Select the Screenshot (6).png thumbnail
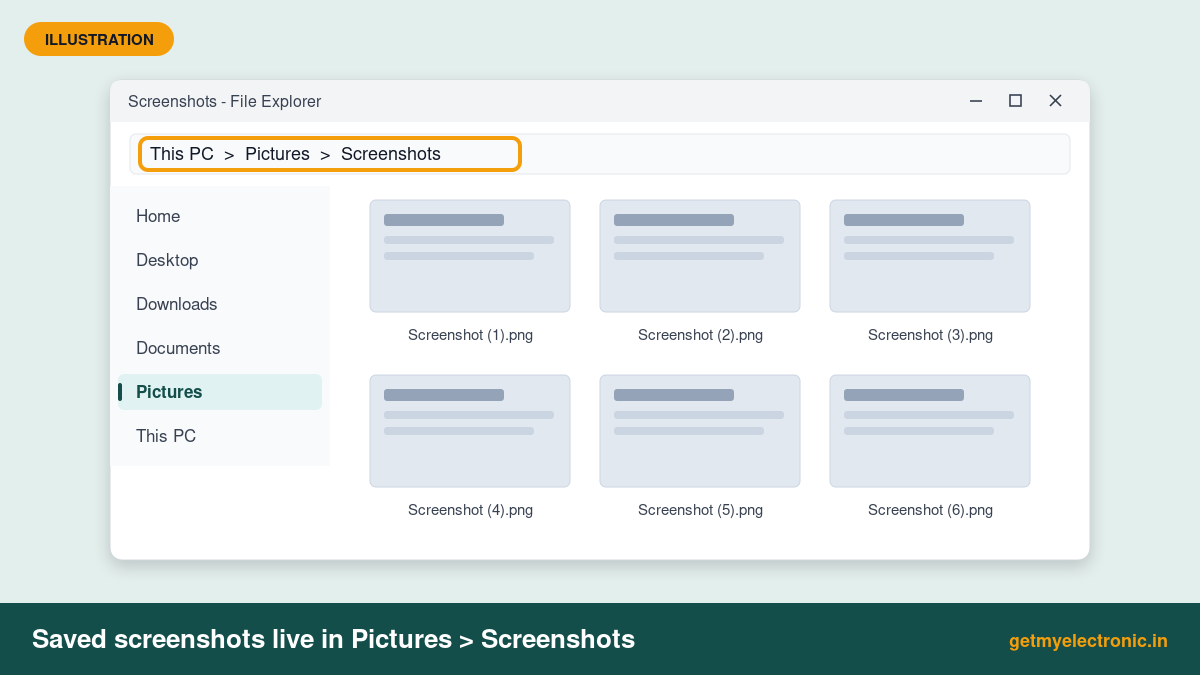Image resolution: width=1200 pixels, height=675 pixels. tap(930, 431)
